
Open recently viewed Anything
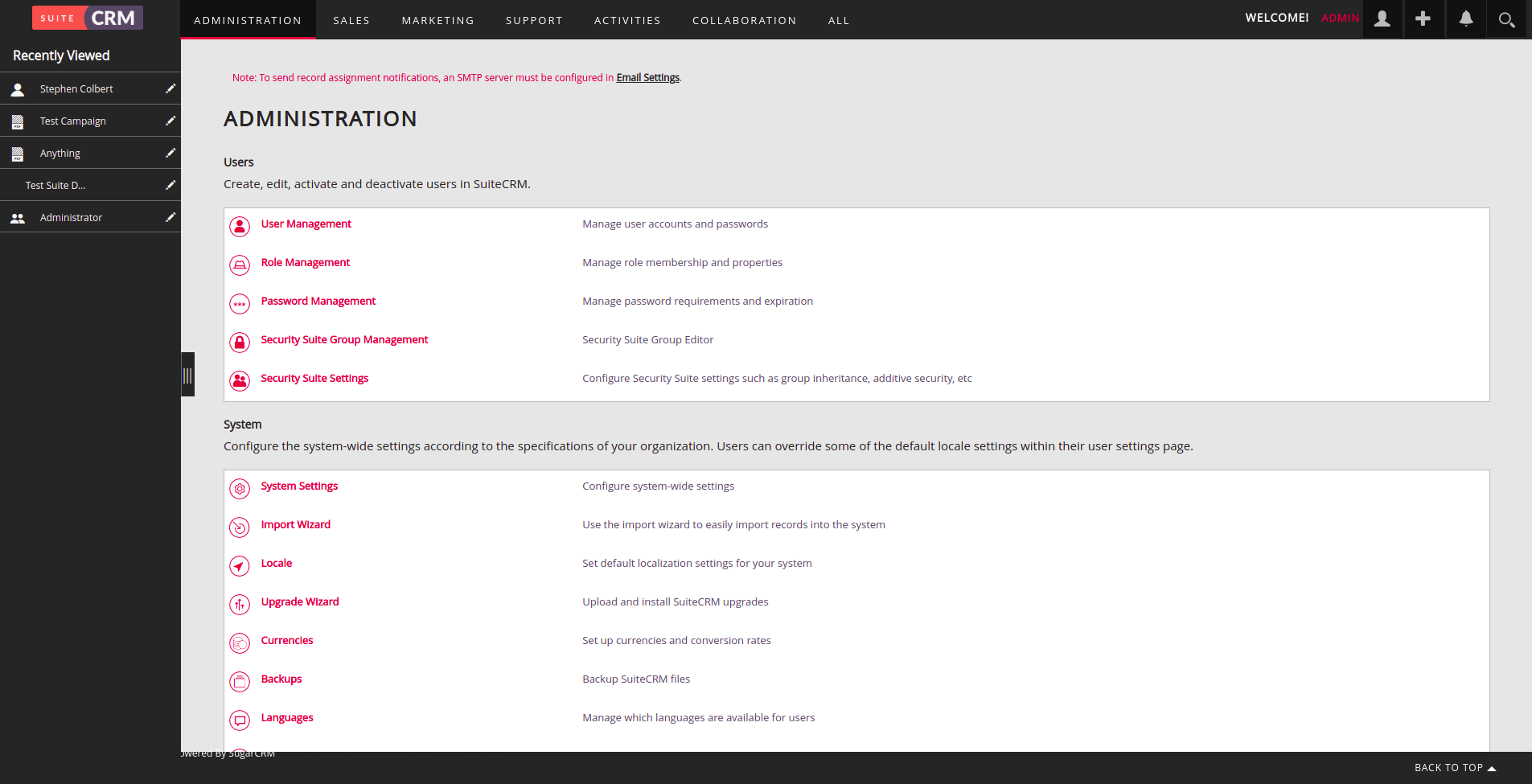point(60,154)
